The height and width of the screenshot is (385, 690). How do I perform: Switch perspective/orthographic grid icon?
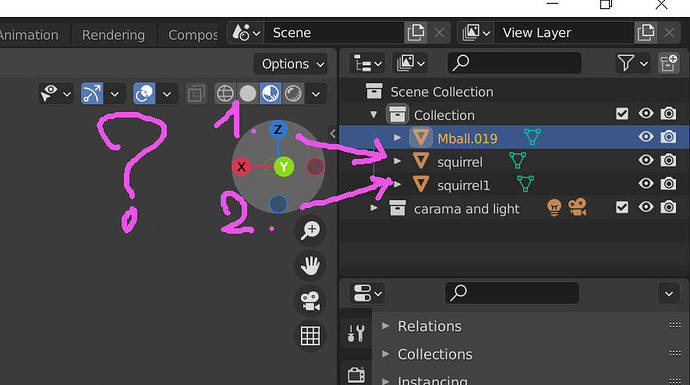click(310, 336)
